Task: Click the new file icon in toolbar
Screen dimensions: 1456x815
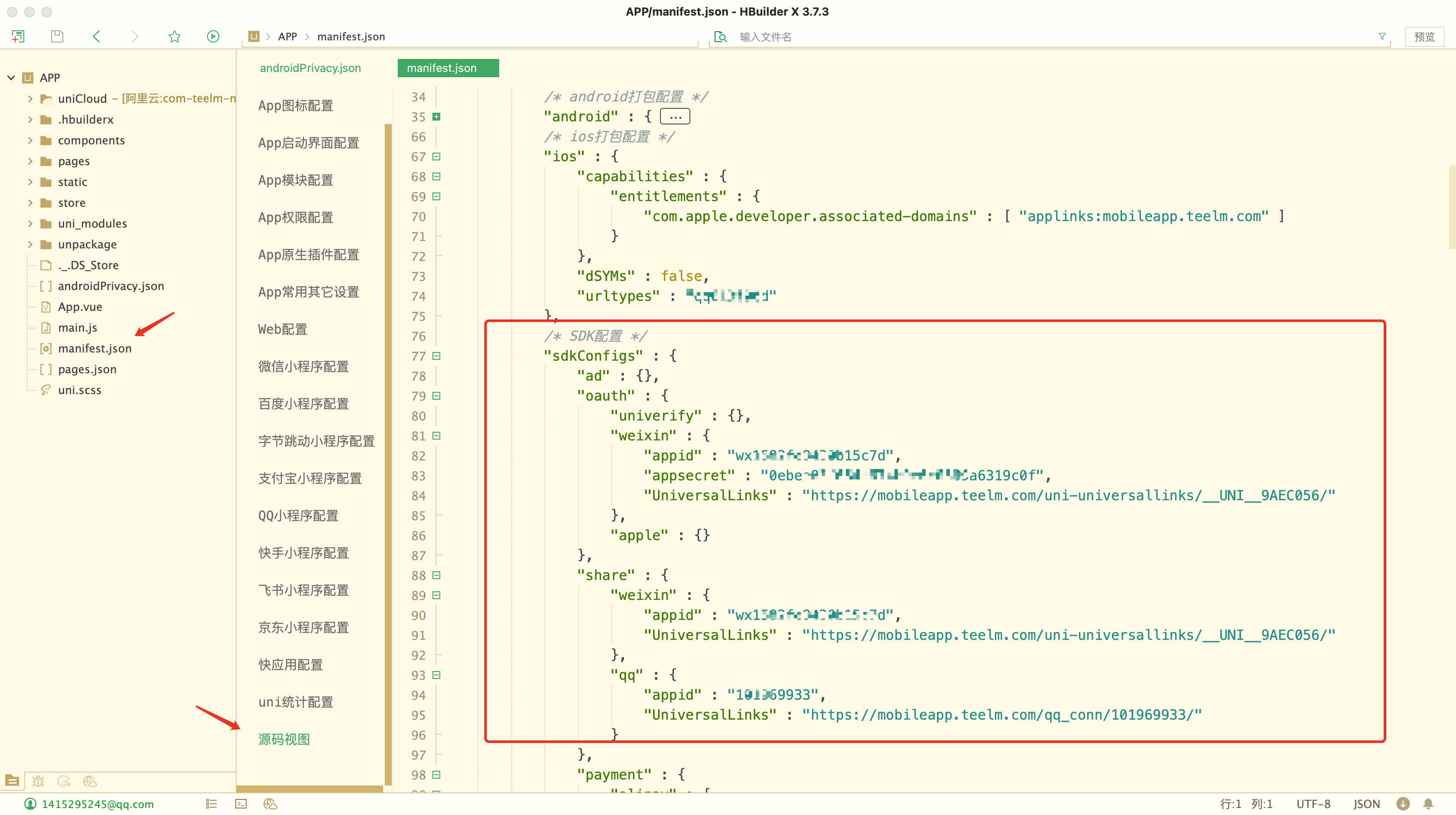Action: pyautogui.click(x=18, y=37)
